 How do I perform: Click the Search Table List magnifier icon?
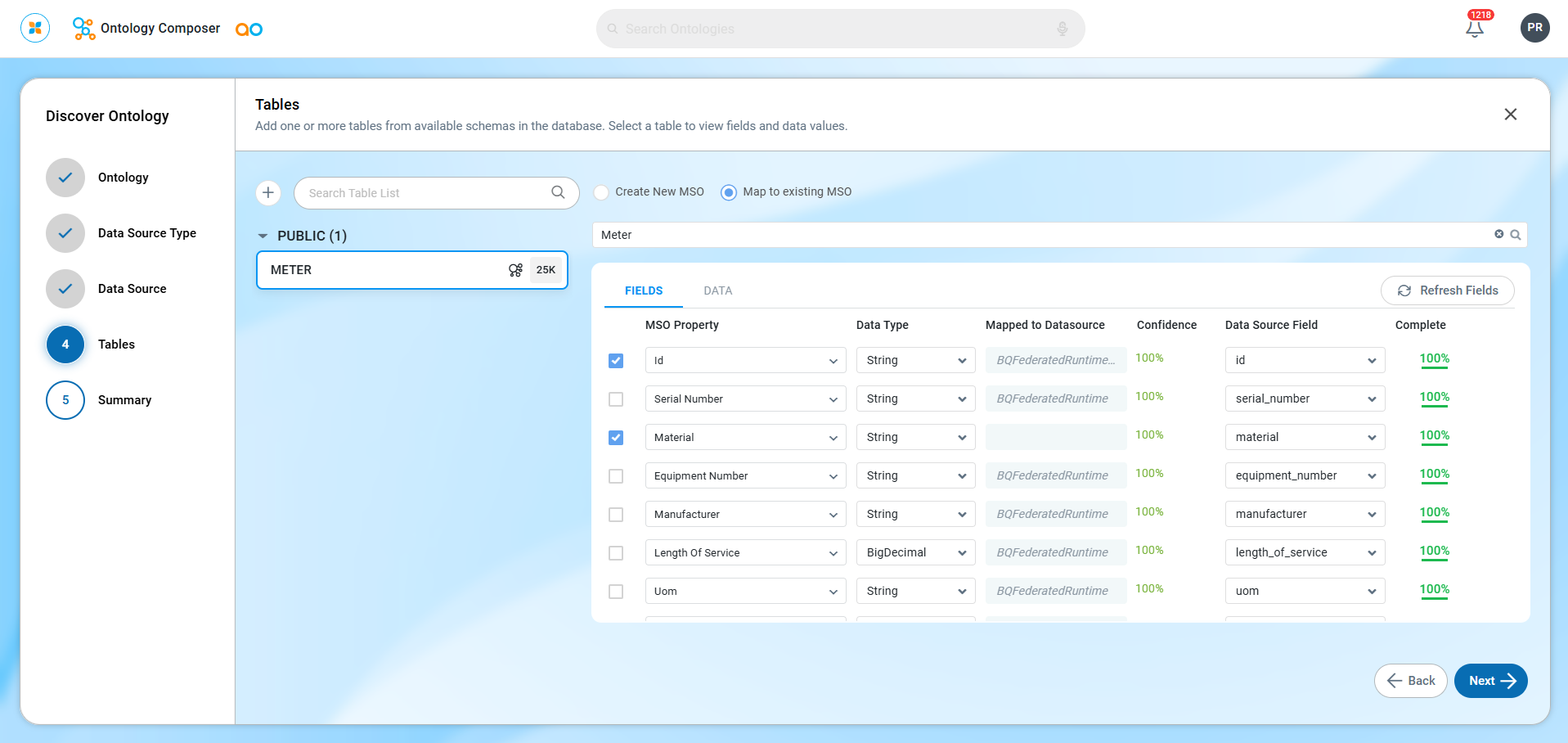tap(558, 192)
